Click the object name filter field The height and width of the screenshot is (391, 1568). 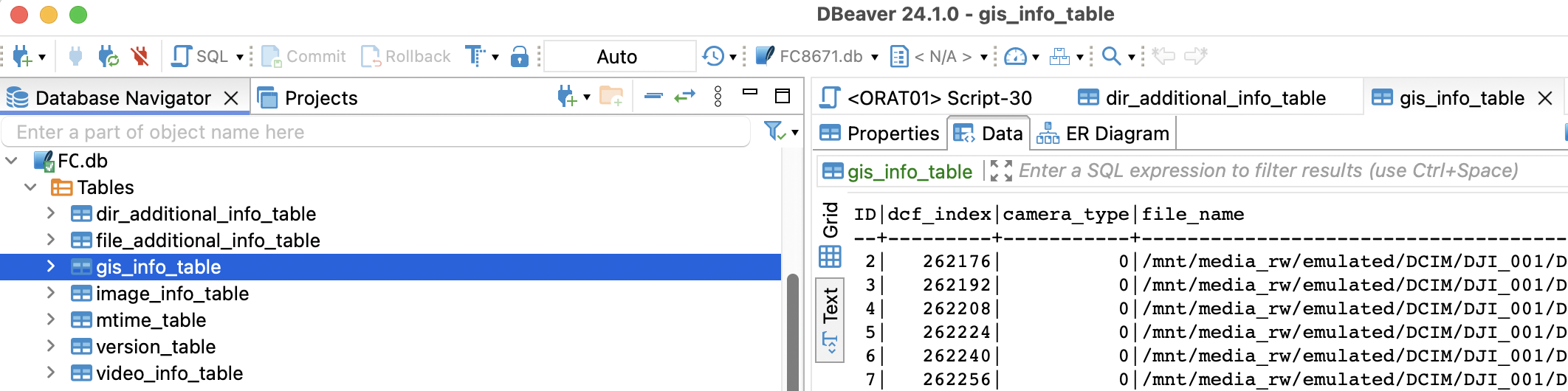click(x=376, y=132)
